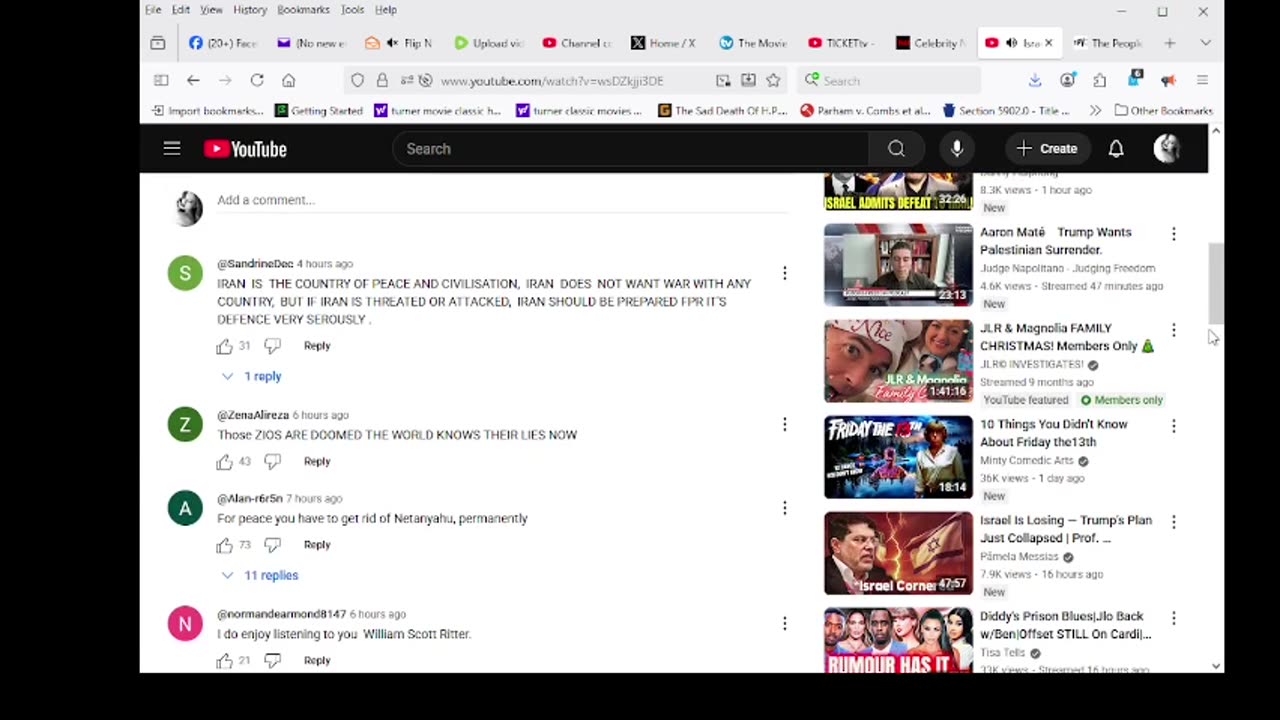The height and width of the screenshot is (720, 1280).
Task: Click the YouTube Create button
Action: tap(1047, 149)
